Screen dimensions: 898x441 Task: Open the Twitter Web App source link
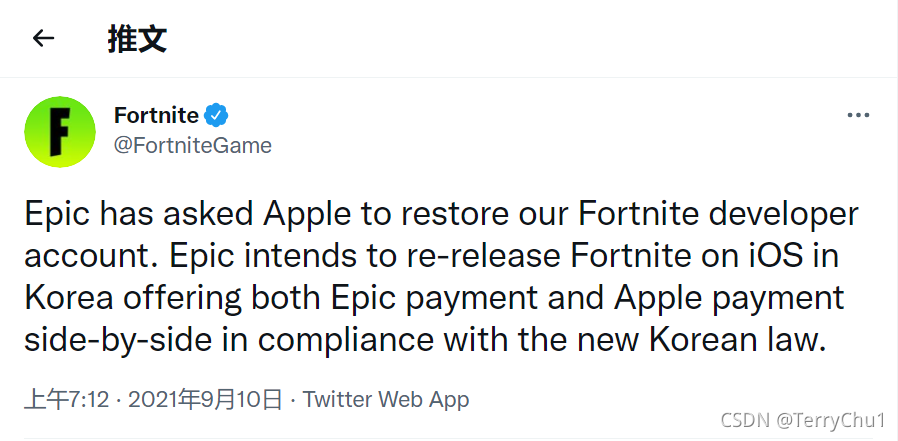[x=386, y=400]
